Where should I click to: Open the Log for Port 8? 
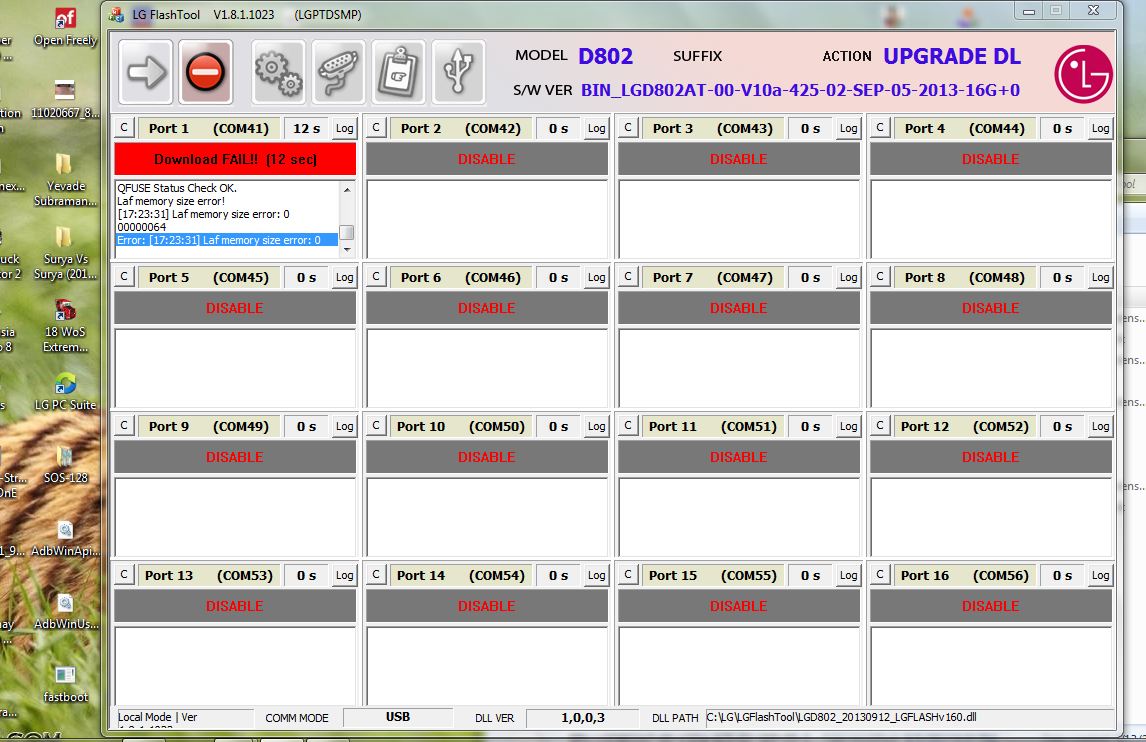[x=1101, y=278]
